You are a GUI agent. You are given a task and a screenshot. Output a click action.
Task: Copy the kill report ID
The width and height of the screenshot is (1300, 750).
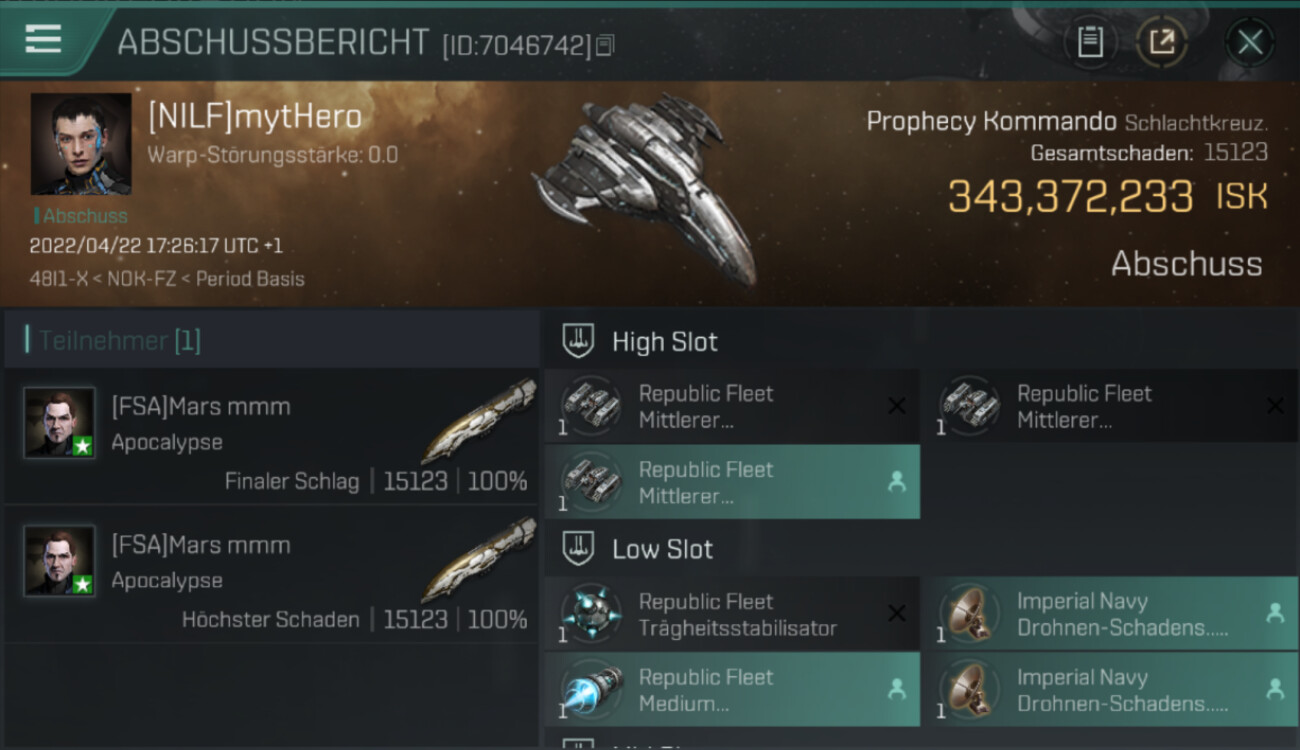[x=605, y=45]
